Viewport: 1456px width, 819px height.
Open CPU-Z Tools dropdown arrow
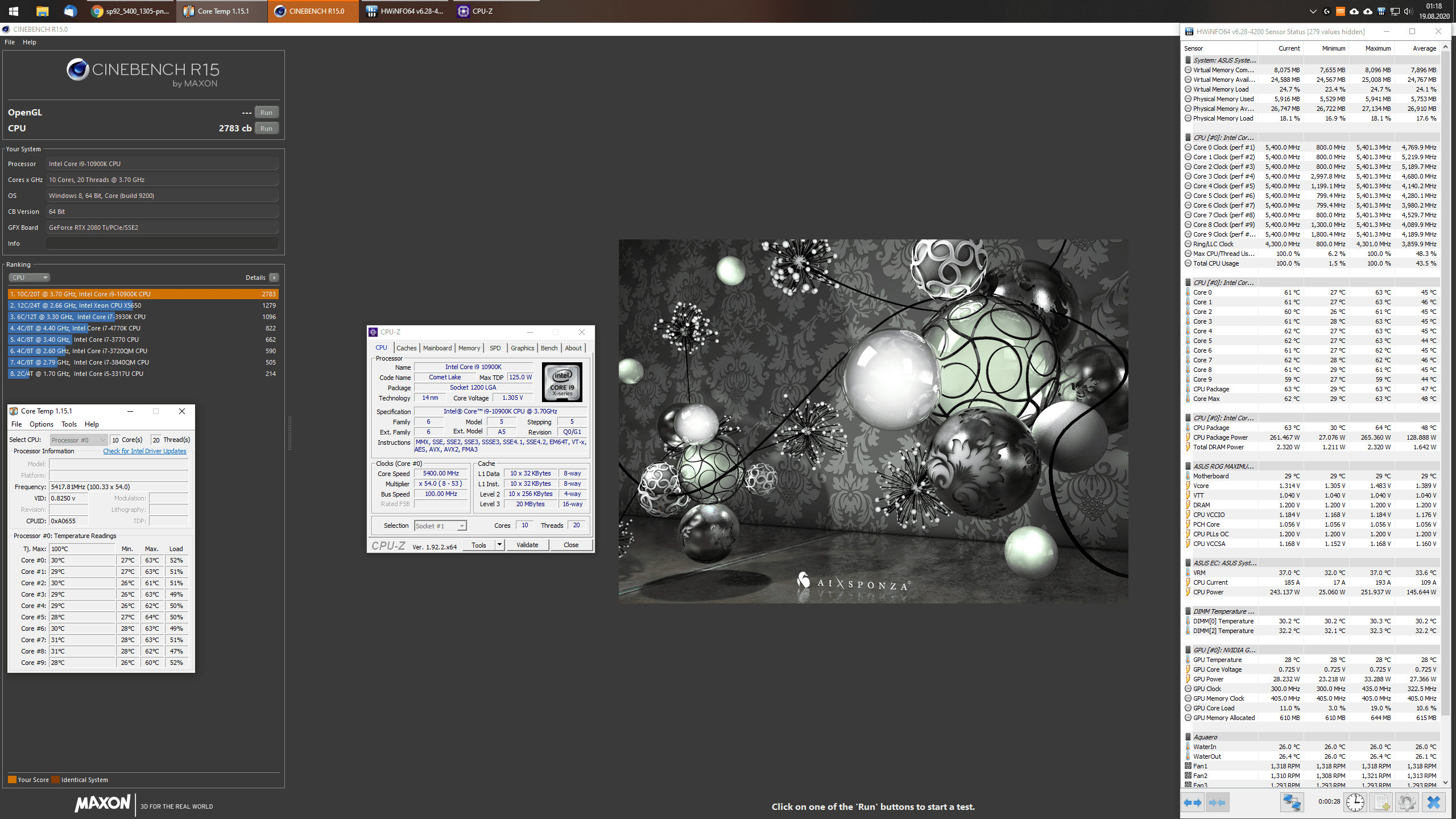pos(499,545)
